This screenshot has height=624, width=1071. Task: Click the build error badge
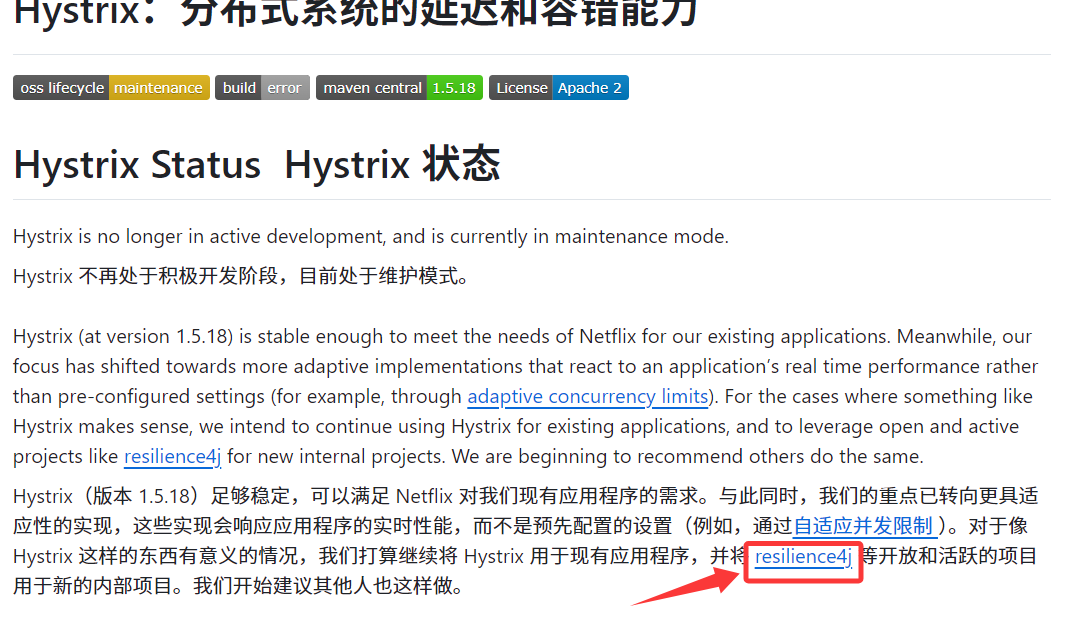tap(262, 88)
